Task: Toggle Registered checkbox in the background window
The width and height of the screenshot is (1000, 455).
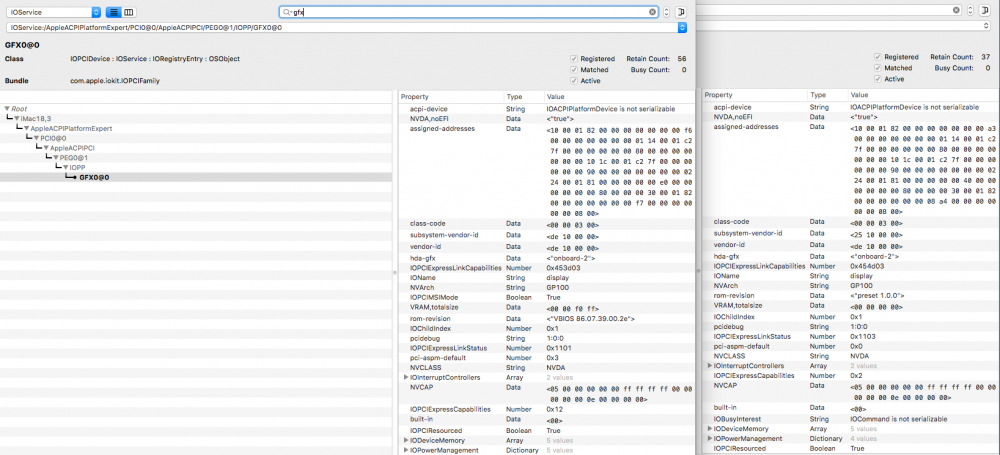Action: 878,57
